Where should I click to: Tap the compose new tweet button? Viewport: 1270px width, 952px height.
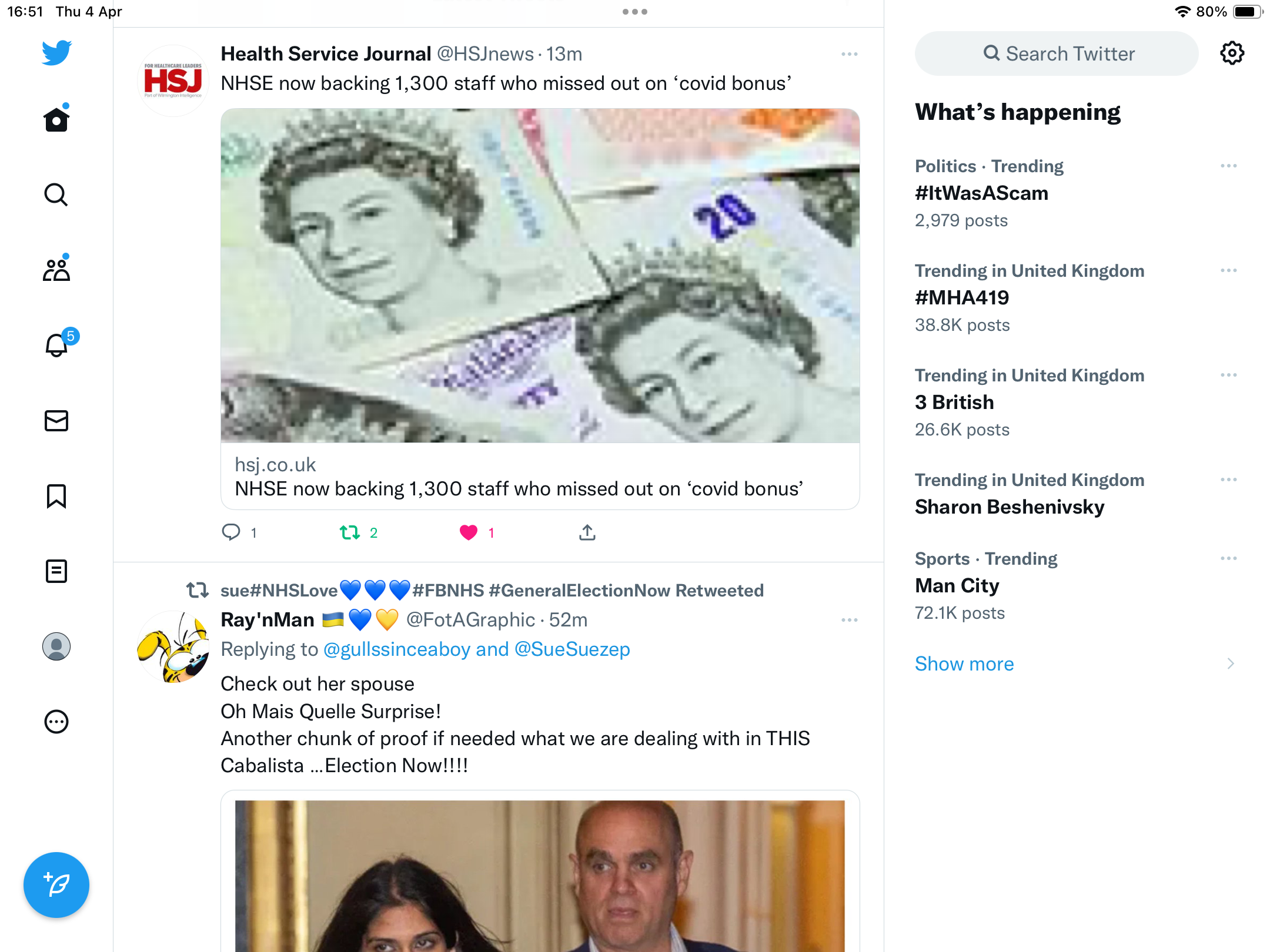pyautogui.click(x=56, y=884)
